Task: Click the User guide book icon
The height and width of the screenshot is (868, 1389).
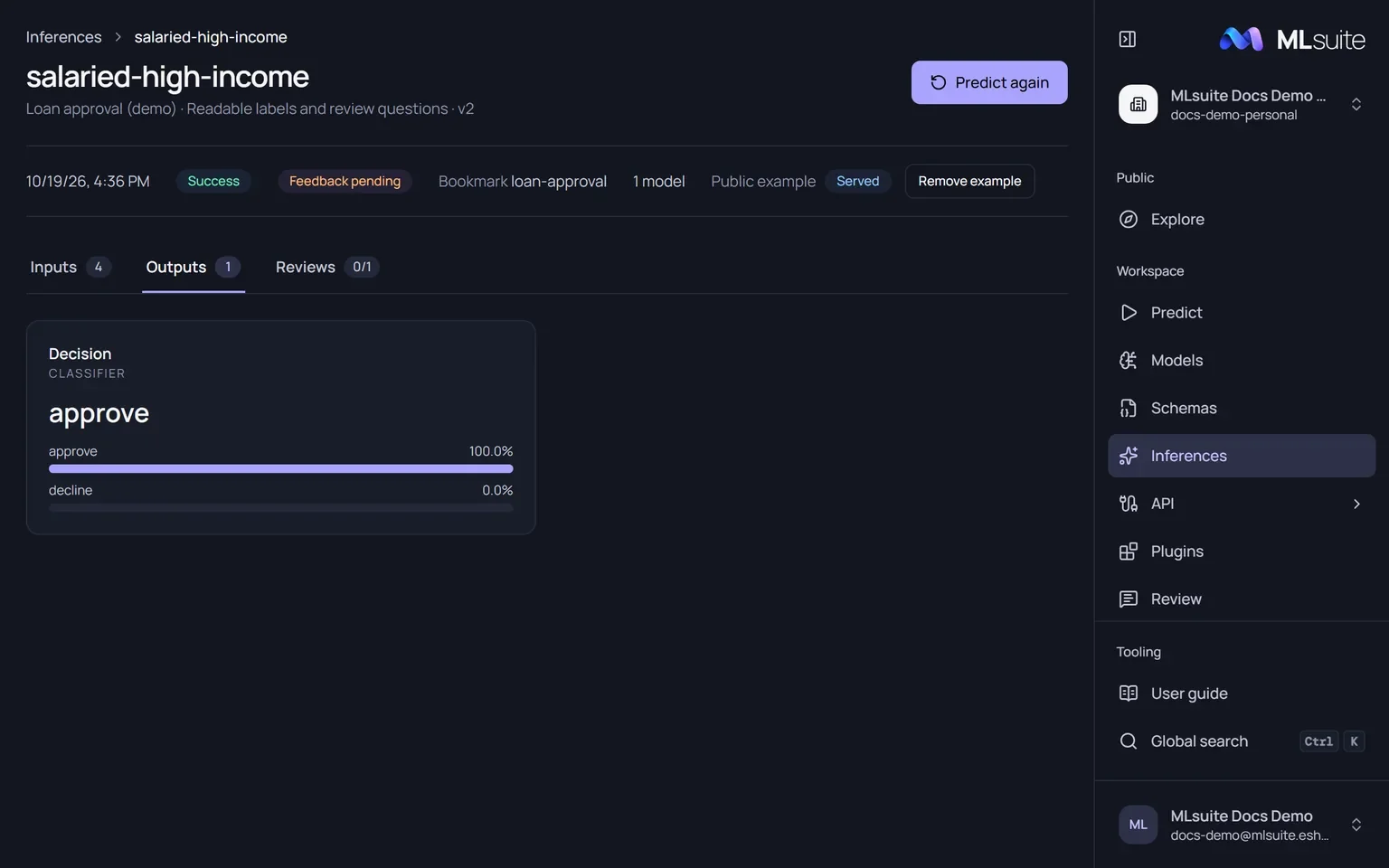Action: [x=1129, y=693]
